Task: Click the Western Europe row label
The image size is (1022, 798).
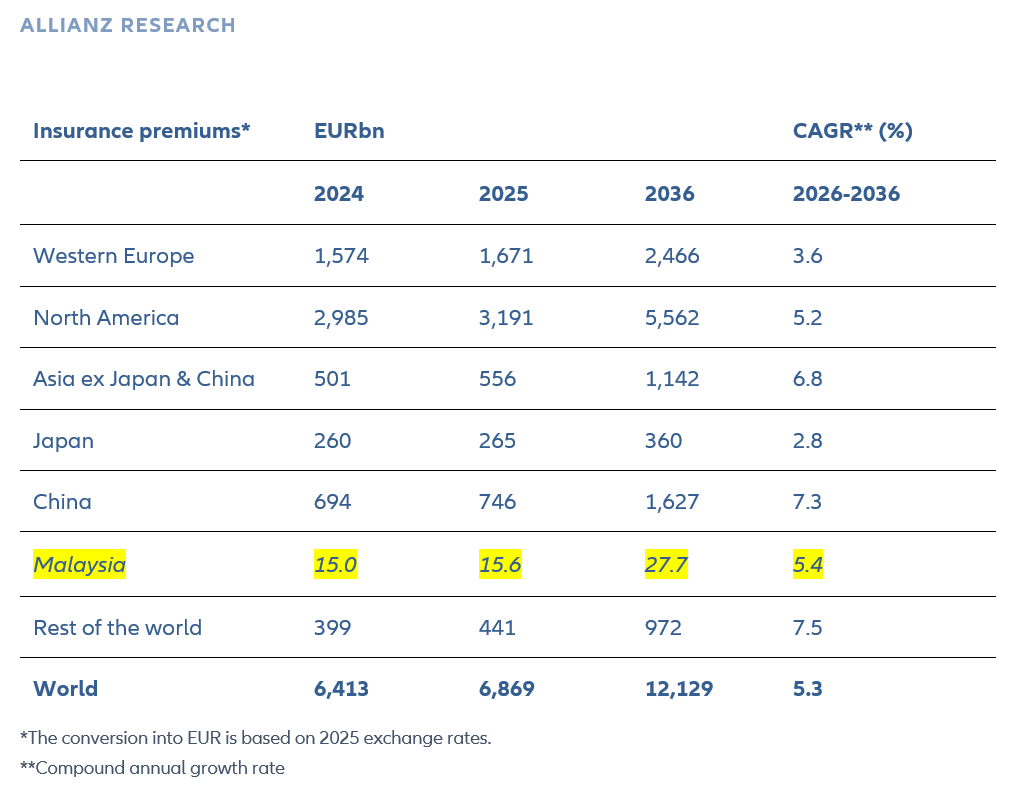Action: tap(113, 256)
